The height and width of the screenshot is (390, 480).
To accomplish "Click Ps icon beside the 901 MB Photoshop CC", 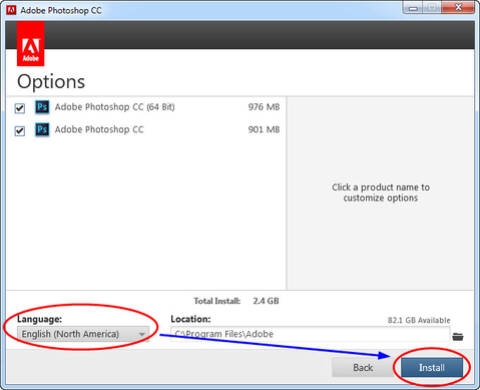I will click(42, 129).
